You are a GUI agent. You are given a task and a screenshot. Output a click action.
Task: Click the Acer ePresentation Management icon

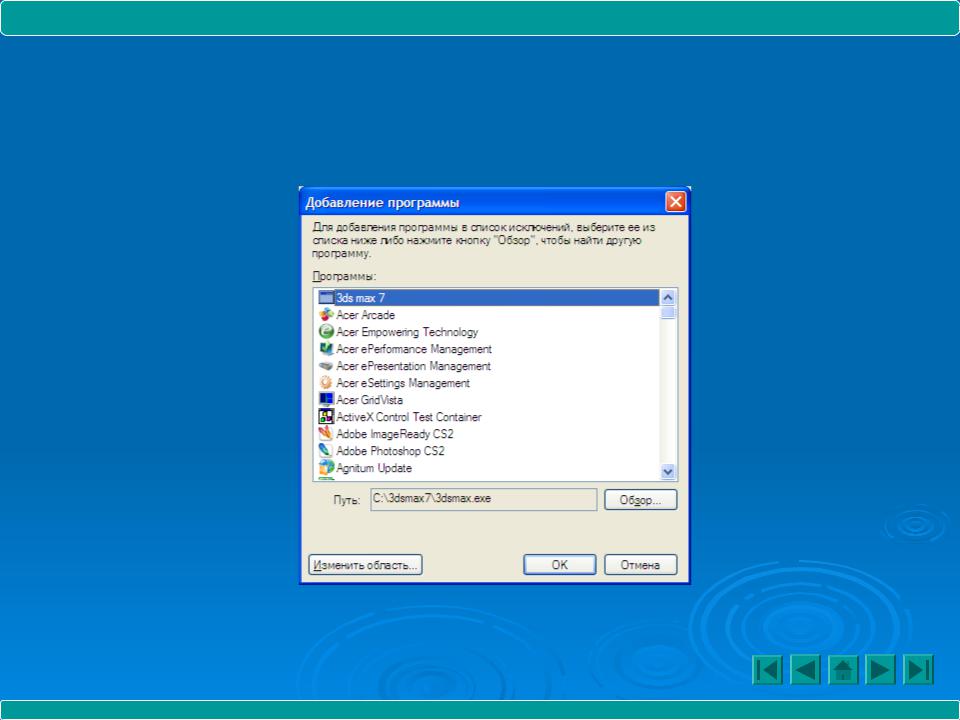tap(326, 366)
